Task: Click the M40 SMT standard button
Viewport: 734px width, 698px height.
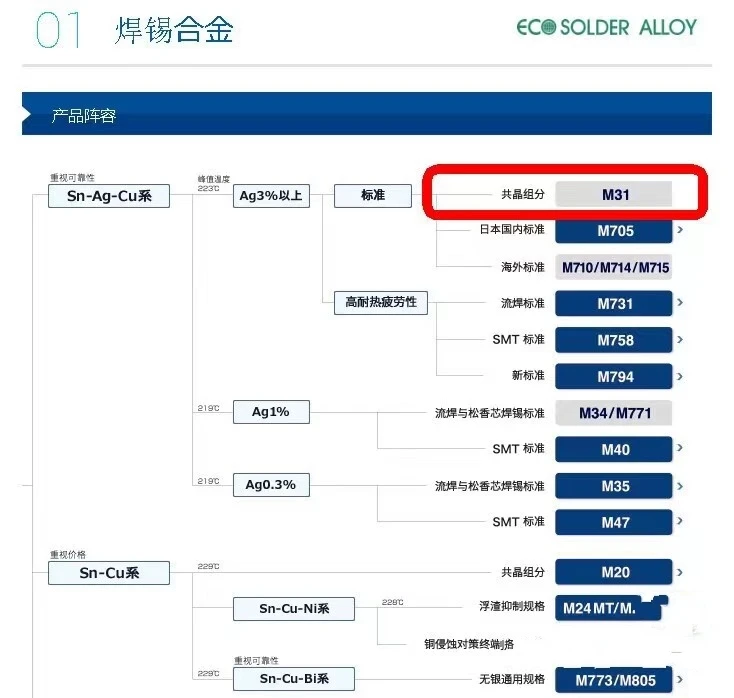Action: 614,450
